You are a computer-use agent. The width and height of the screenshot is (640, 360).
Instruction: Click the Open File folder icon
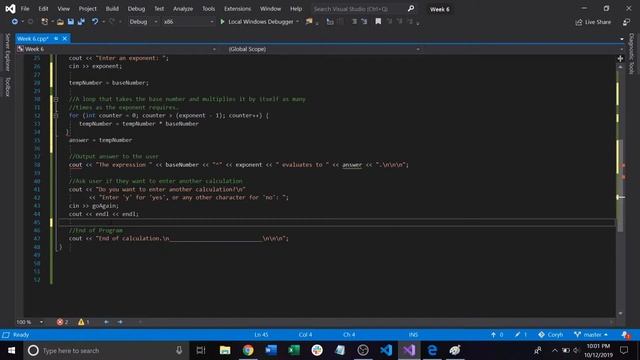[x=60, y=22]
